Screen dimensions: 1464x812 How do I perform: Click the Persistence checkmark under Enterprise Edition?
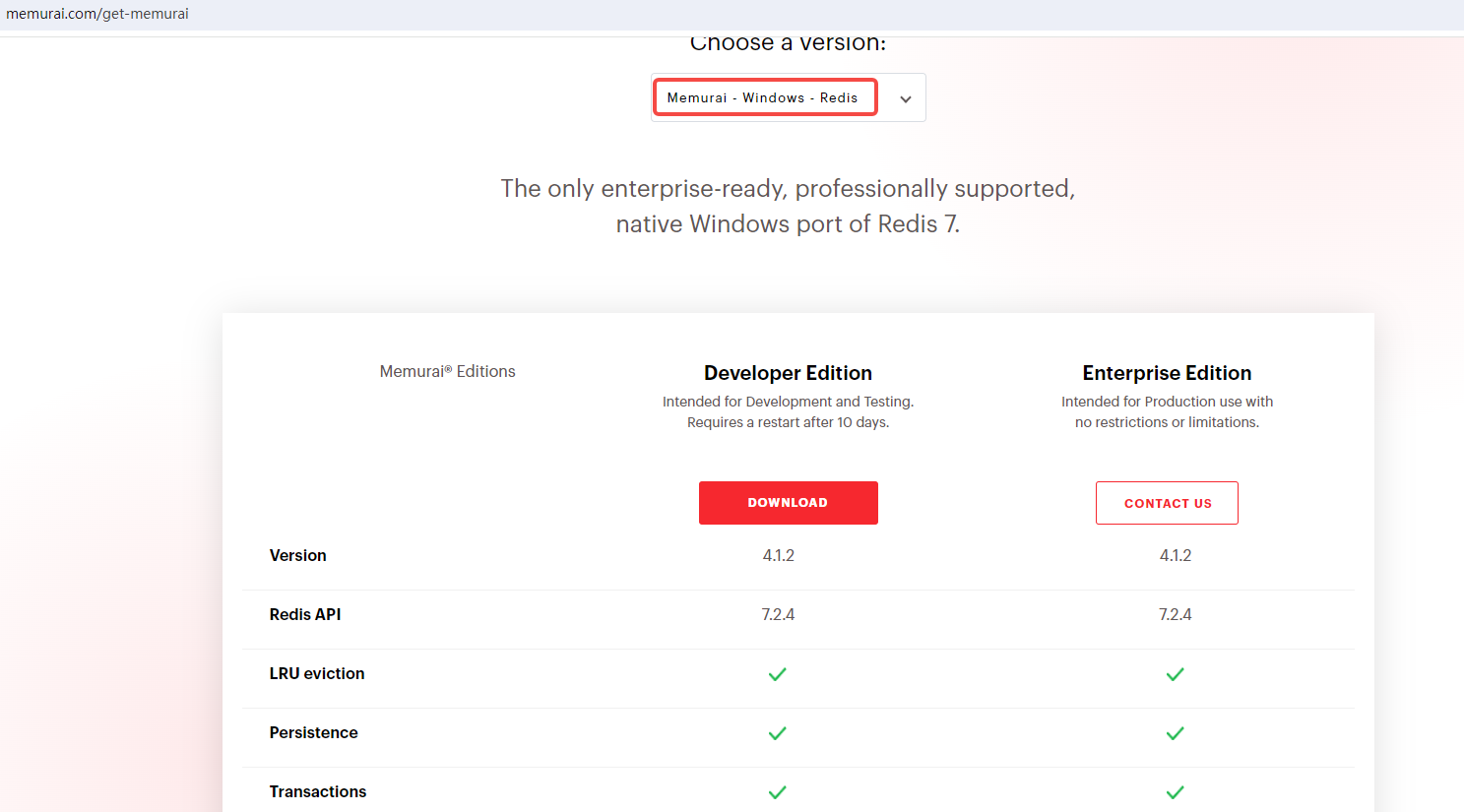click(x=1175, y=733)
